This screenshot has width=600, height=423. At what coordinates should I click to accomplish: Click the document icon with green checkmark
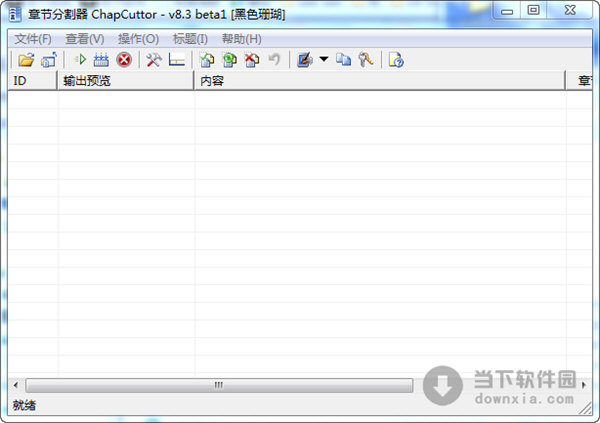tap(207, 60)
